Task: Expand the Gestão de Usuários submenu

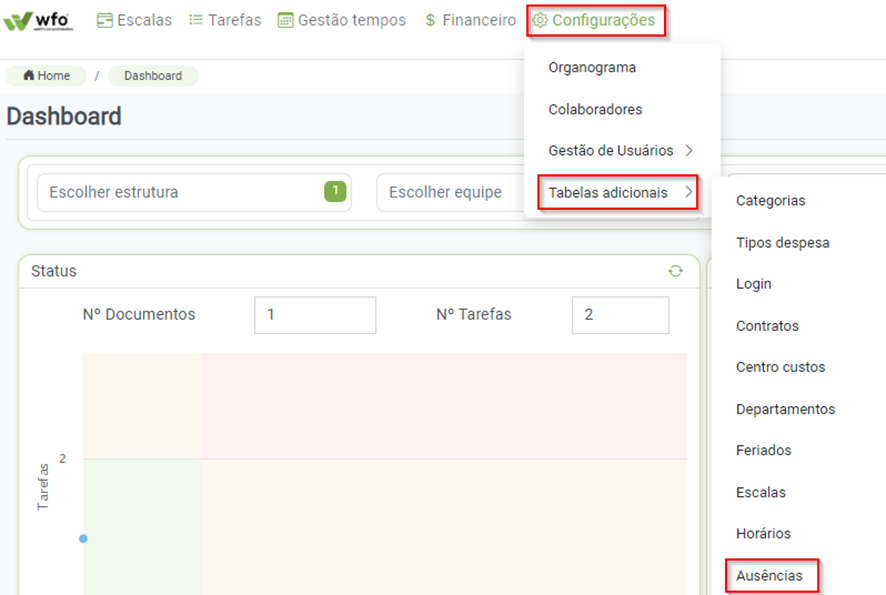Action: pyautogui.click(x=620, y=150)
